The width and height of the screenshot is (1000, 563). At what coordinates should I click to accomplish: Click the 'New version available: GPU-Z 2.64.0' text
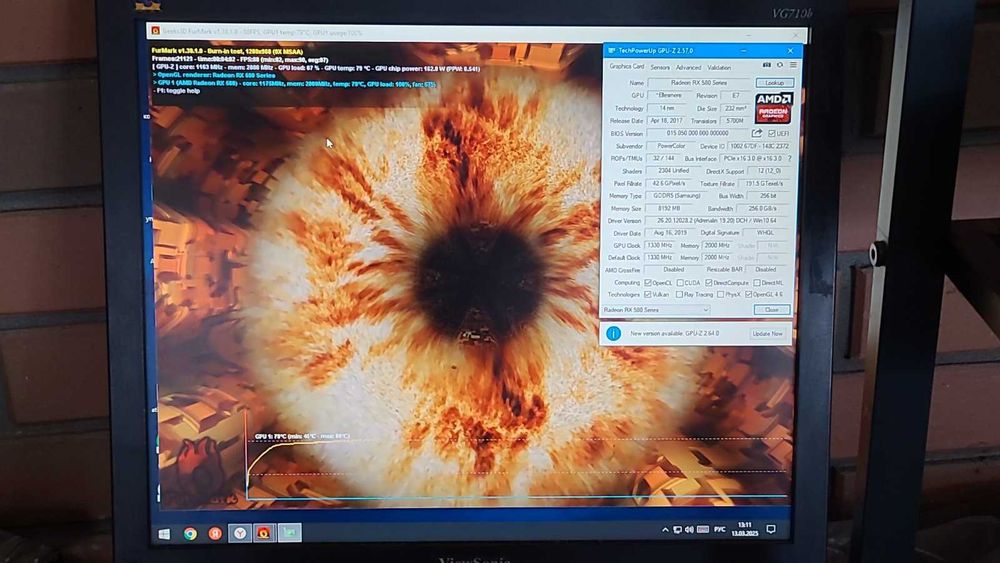[x=674, y=333]
